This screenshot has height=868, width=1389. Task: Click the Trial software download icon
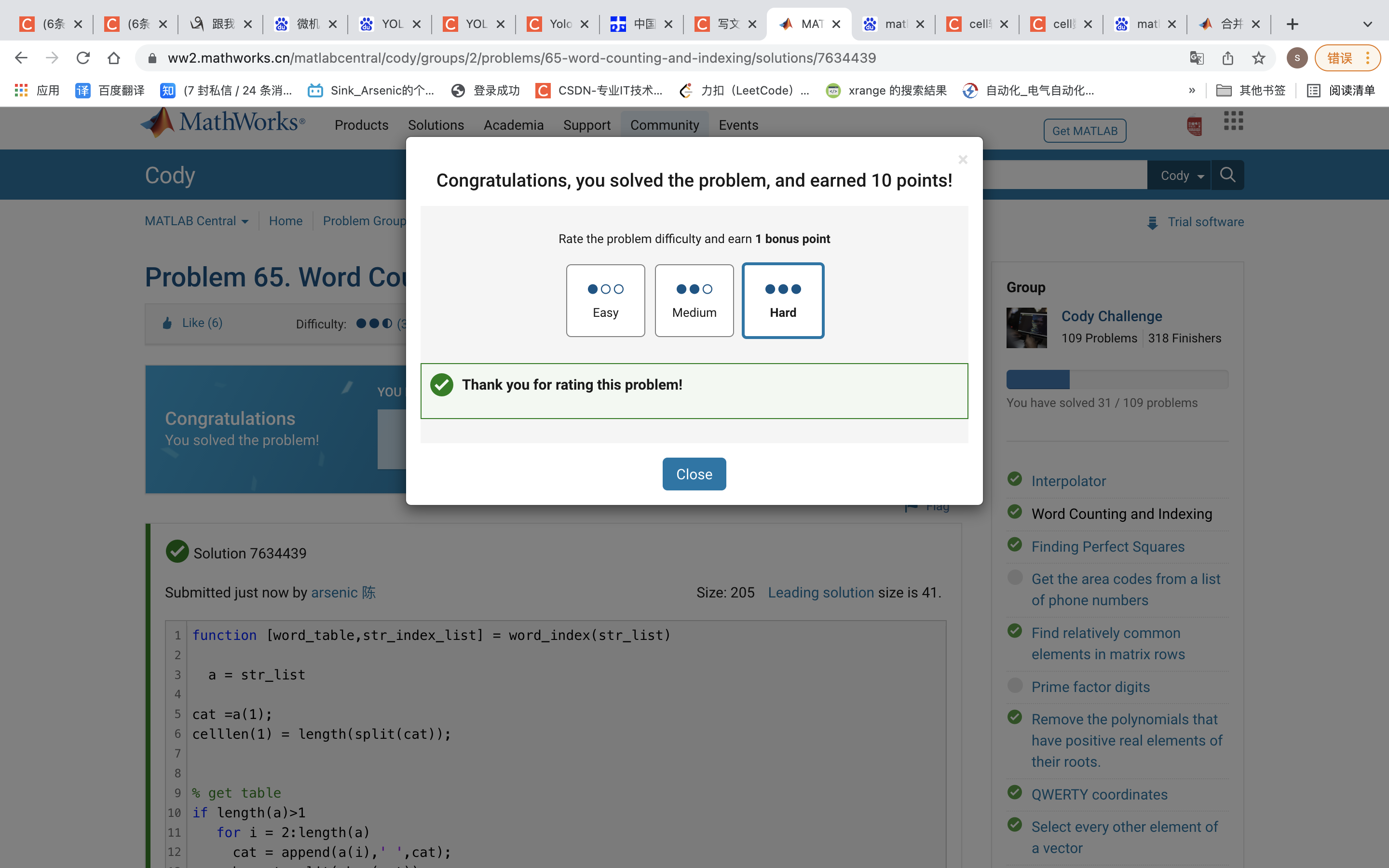(x=1152, y=223)
